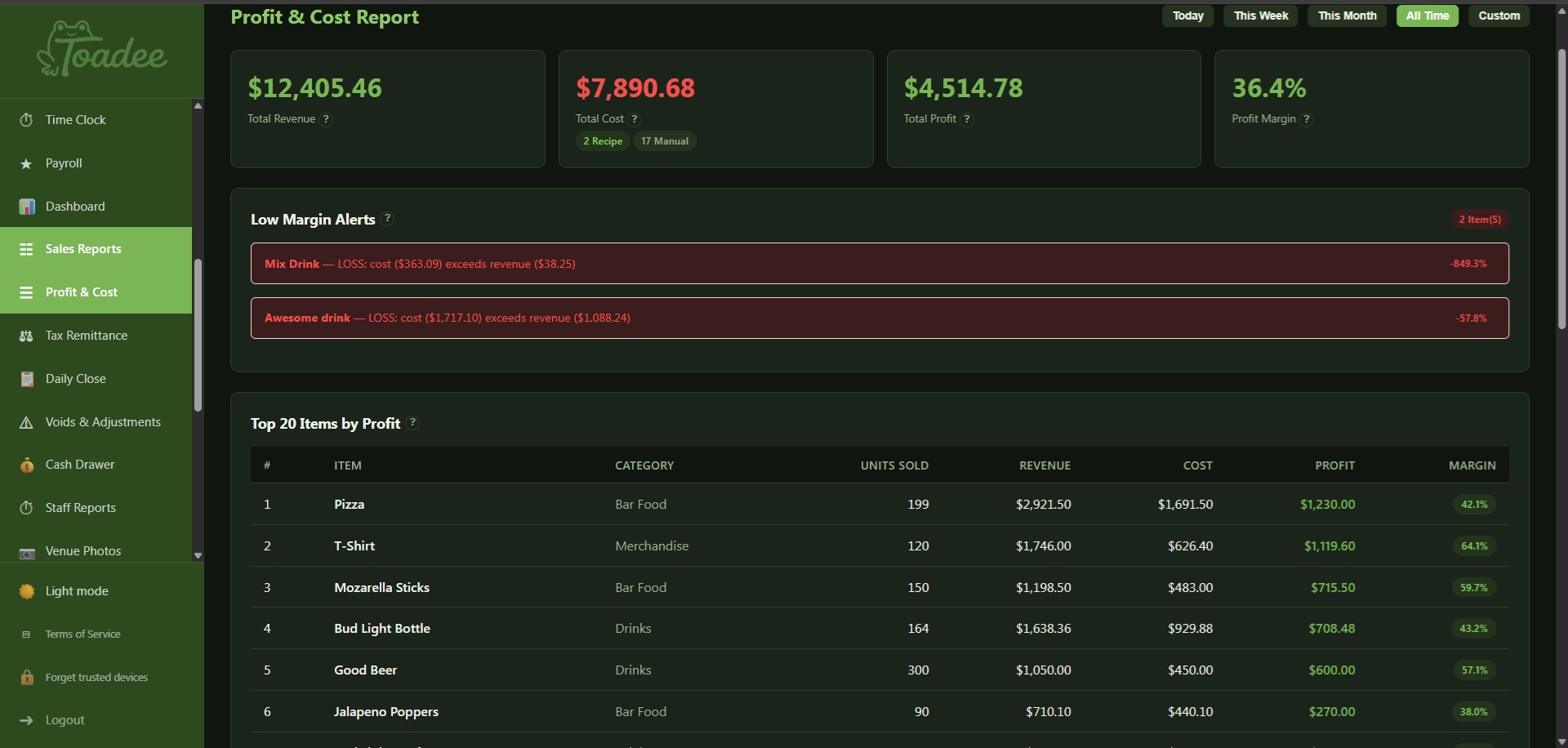Image resolution: width=1568 pixels, height=748 pixels.
Task: Open Cash Drawer report
Action: [x=96, y=465]
